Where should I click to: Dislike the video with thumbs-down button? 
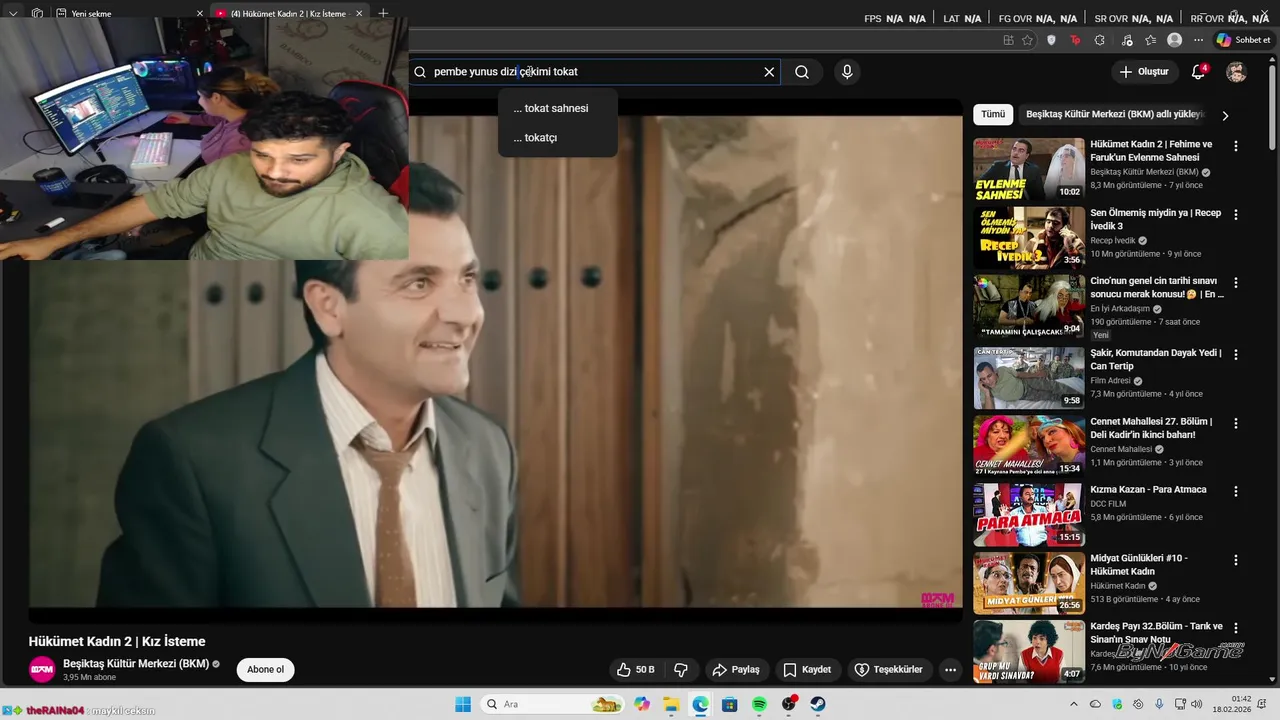[681, 670]
